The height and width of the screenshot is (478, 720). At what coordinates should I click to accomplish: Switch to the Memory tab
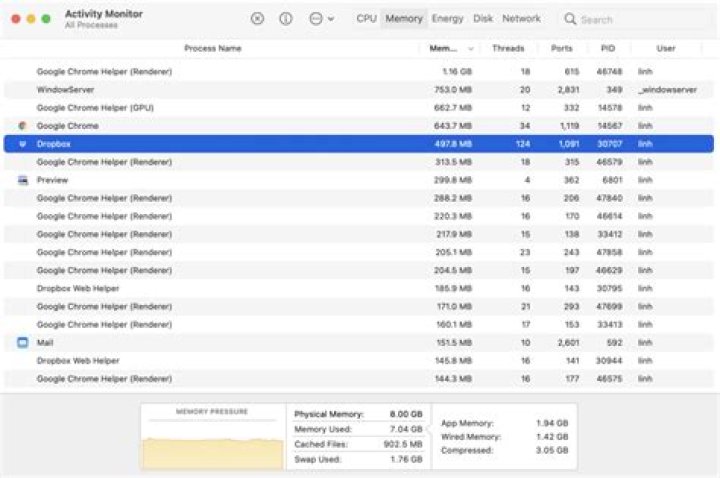pyautogui.click(x=404, y=19)
